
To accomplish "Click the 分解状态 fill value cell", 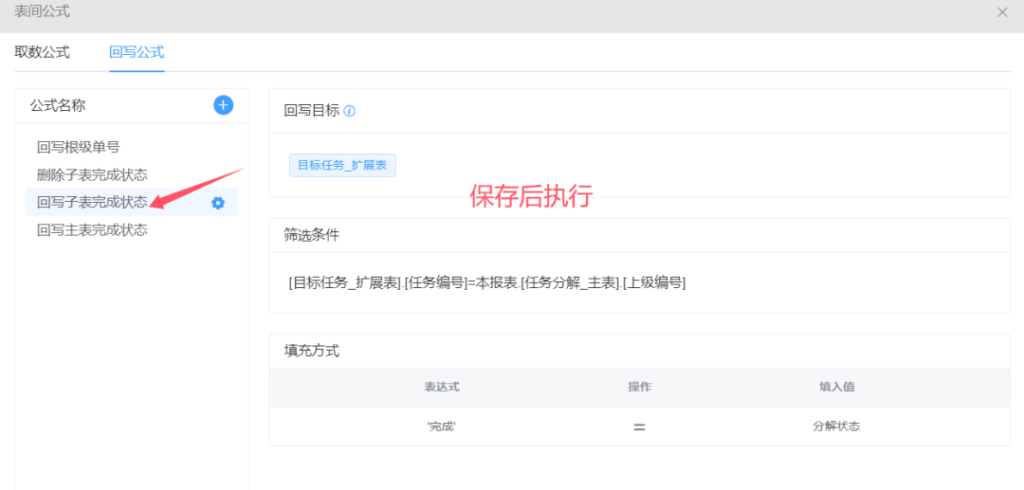I will click(x=837, y=427).
